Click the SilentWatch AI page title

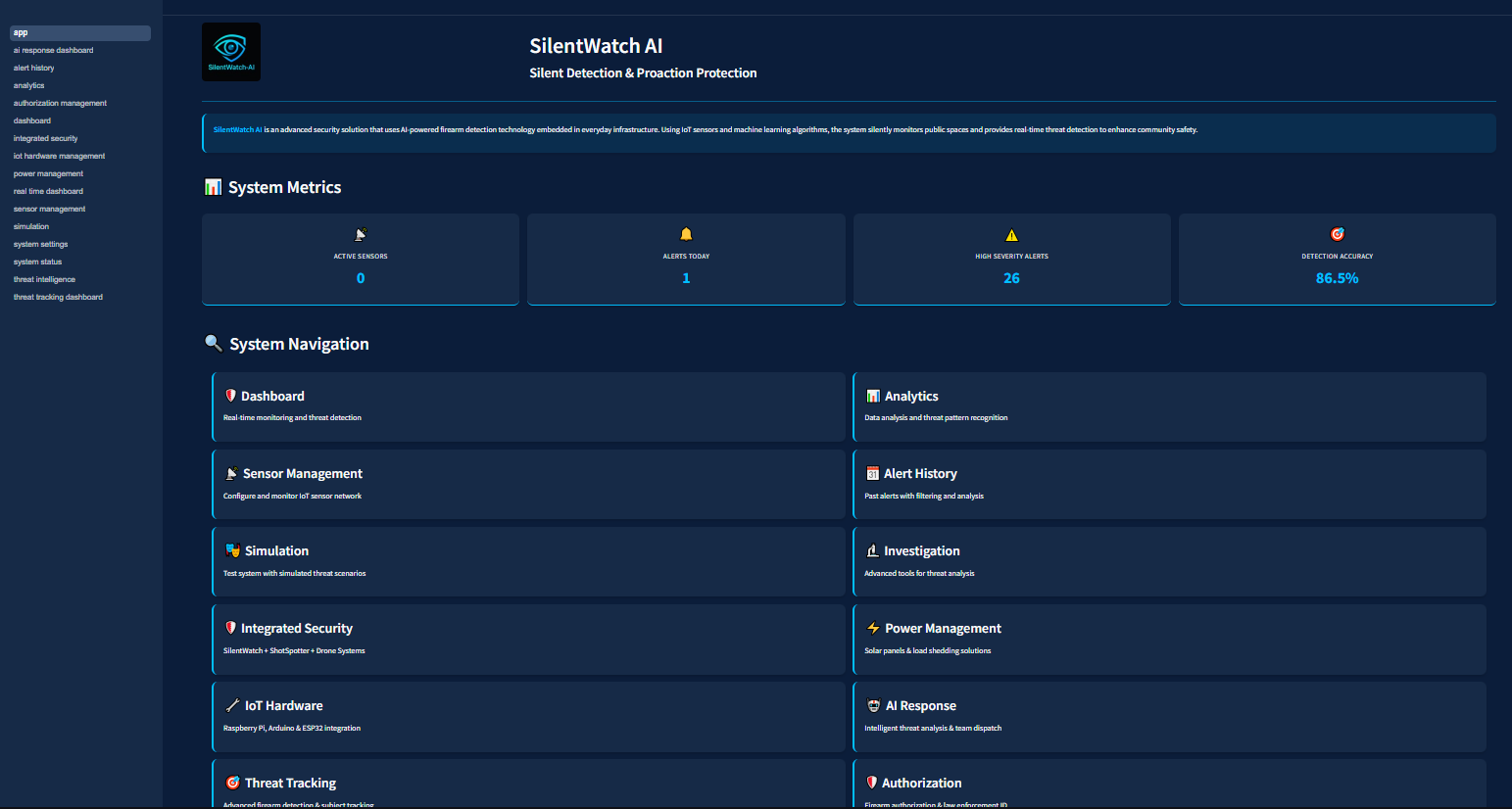pyautogui.click(x=596, y=46)
